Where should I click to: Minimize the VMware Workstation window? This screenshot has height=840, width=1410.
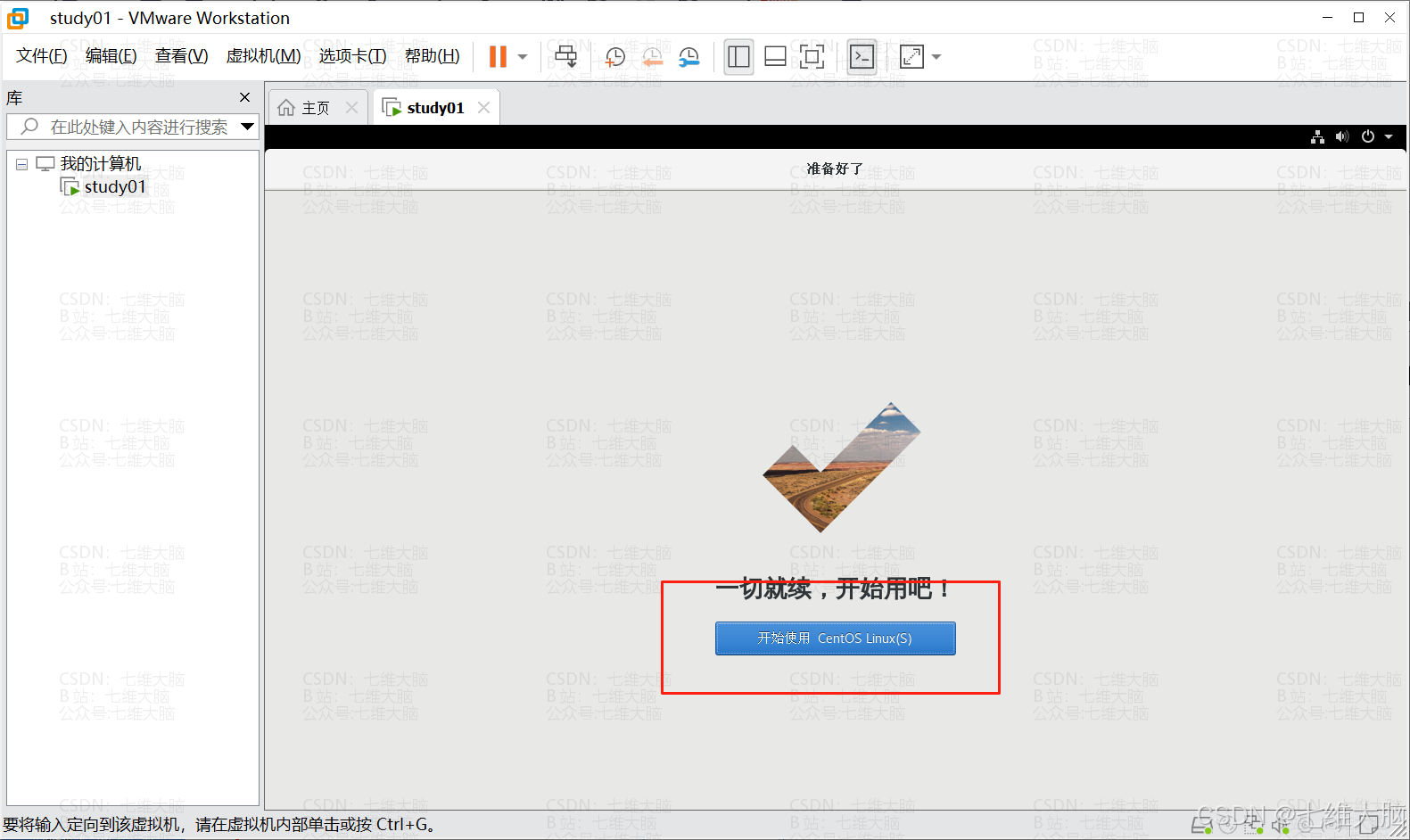[x=1327, y=17]
